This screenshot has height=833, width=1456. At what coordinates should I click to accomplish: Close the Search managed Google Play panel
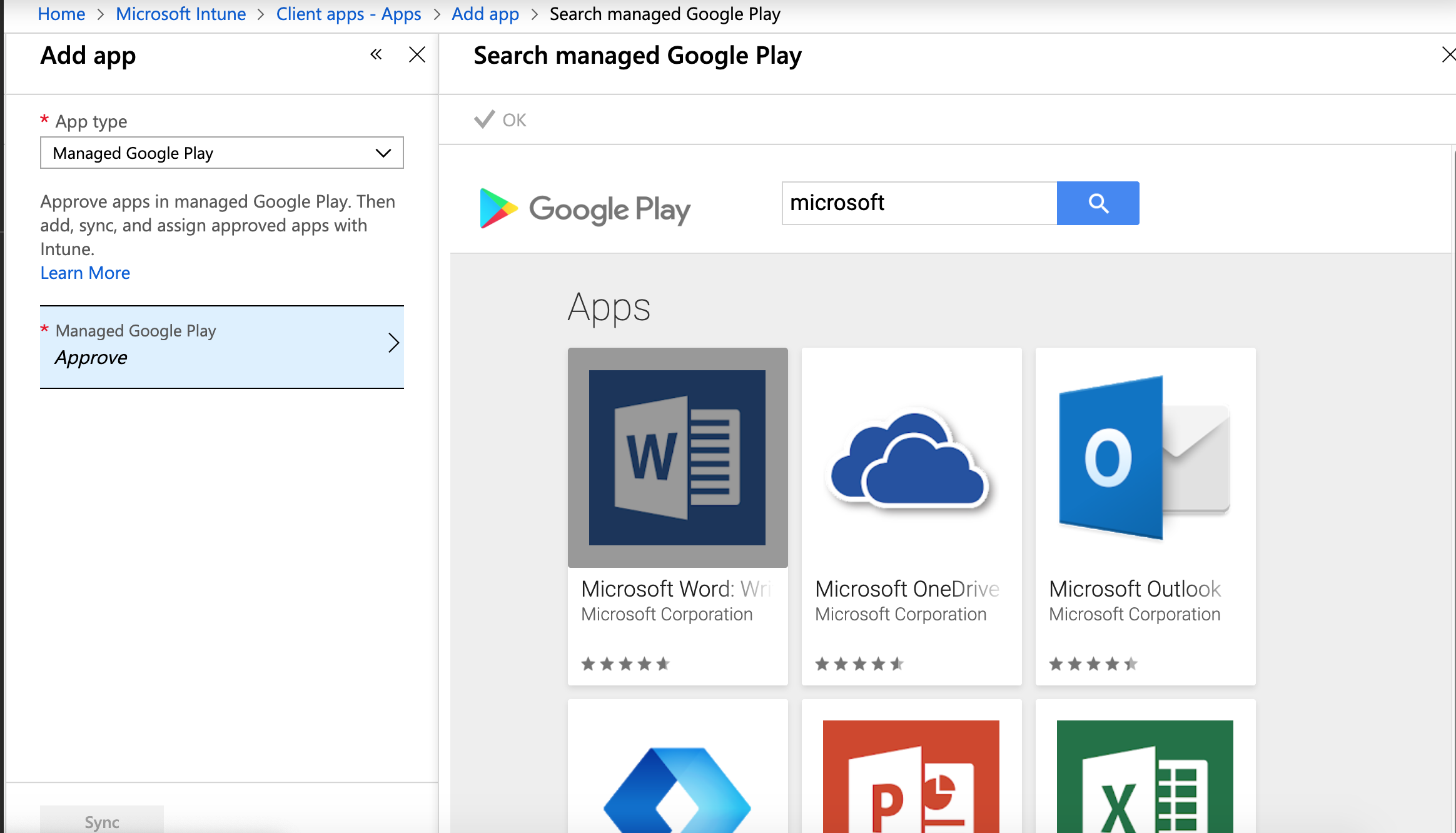coord(1448,54)
